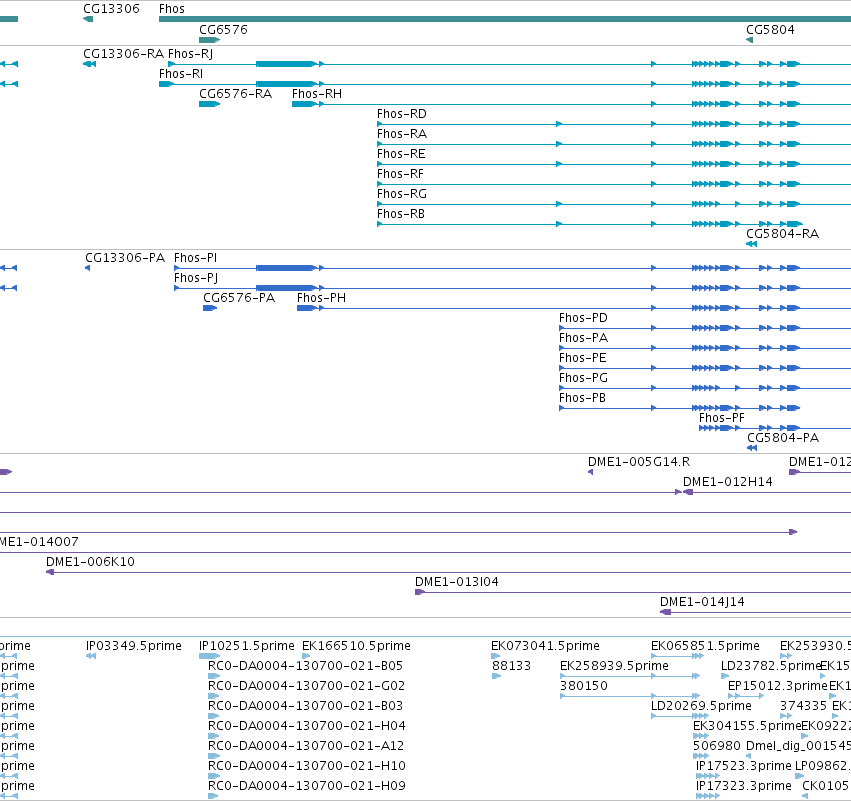Select the 380150 EST label
This screenshot has width=851, height=801.
click(583, 686)
